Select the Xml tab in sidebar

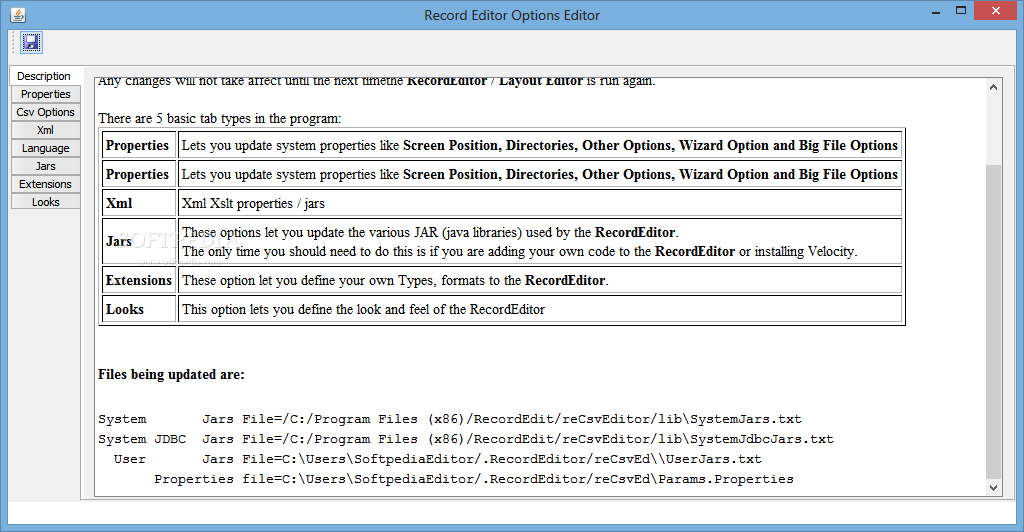pyautogui.click(x=46, y=130)
